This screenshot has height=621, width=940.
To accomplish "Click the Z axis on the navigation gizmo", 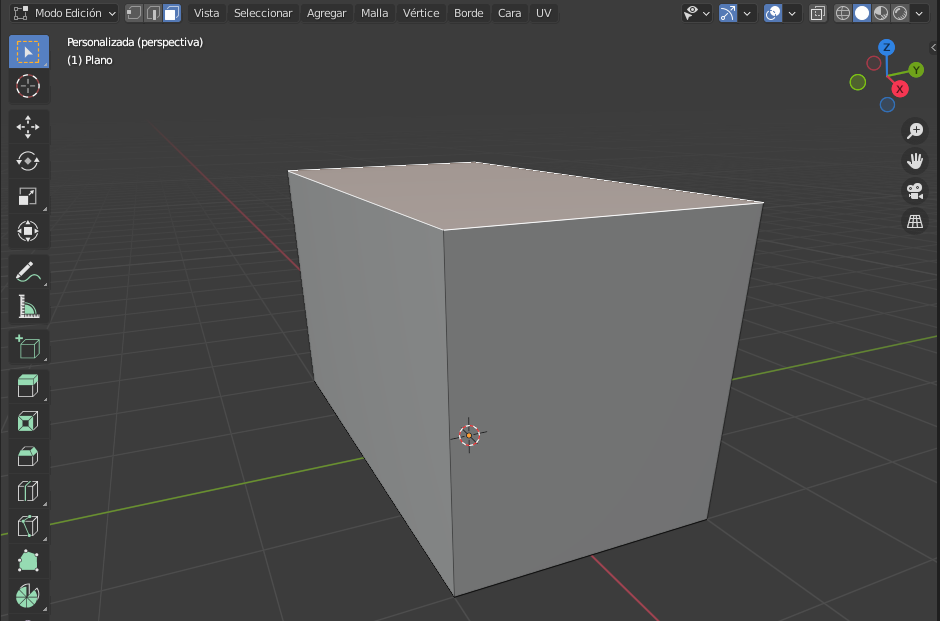I will pos(885,46).
